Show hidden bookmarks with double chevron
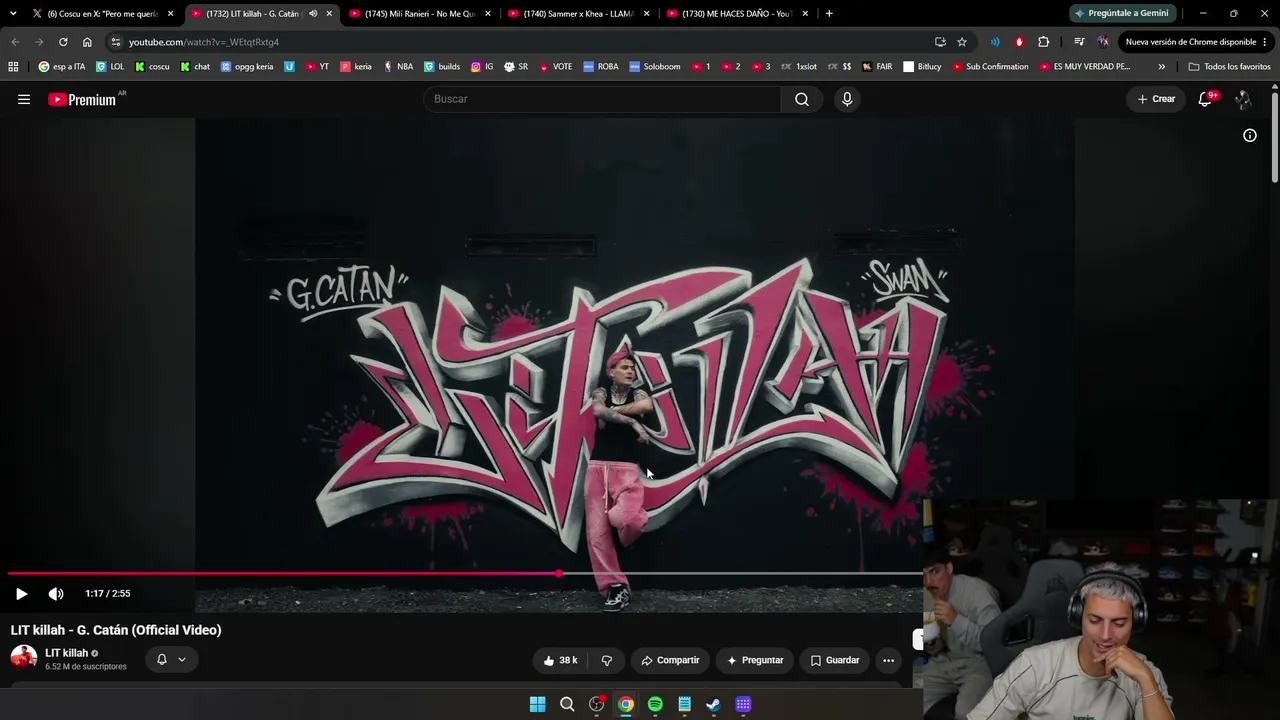1280x720 pixels. 1161,67
